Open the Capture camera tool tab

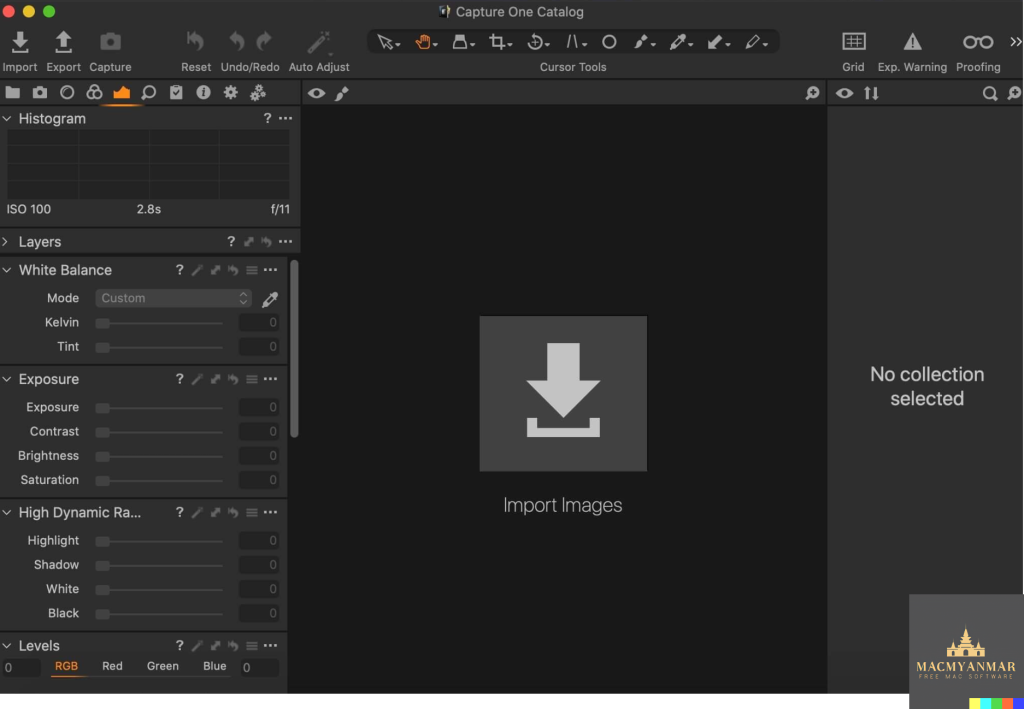40,93
